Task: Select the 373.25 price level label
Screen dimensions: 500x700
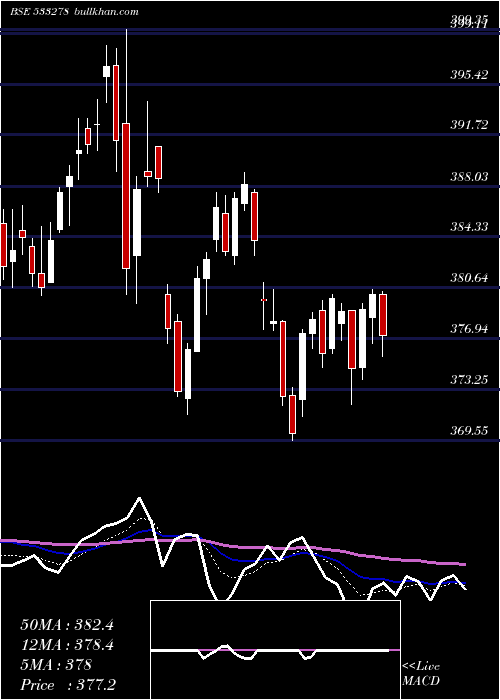Action: click(x=469, y=380)
